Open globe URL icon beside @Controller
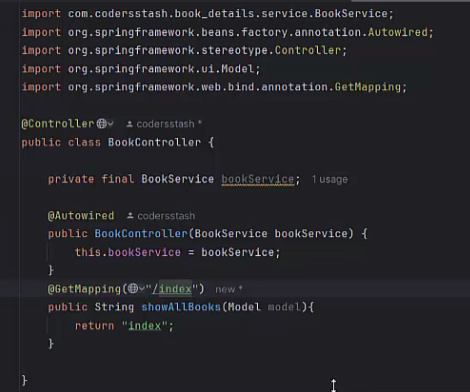This screenshot has height=392, width=470. click(102, 124)
